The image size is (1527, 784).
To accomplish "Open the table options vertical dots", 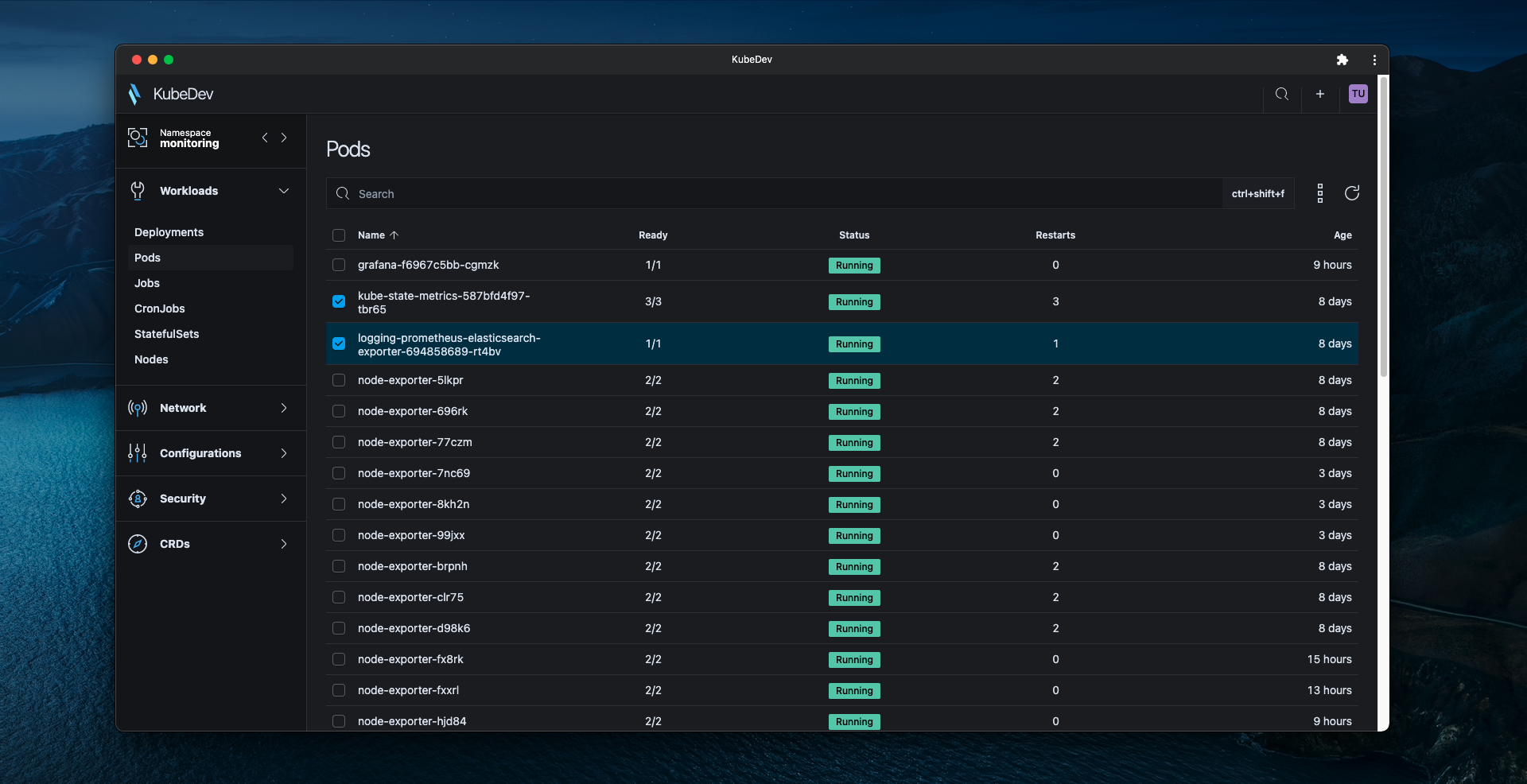I will click(x=1320, y=193).
